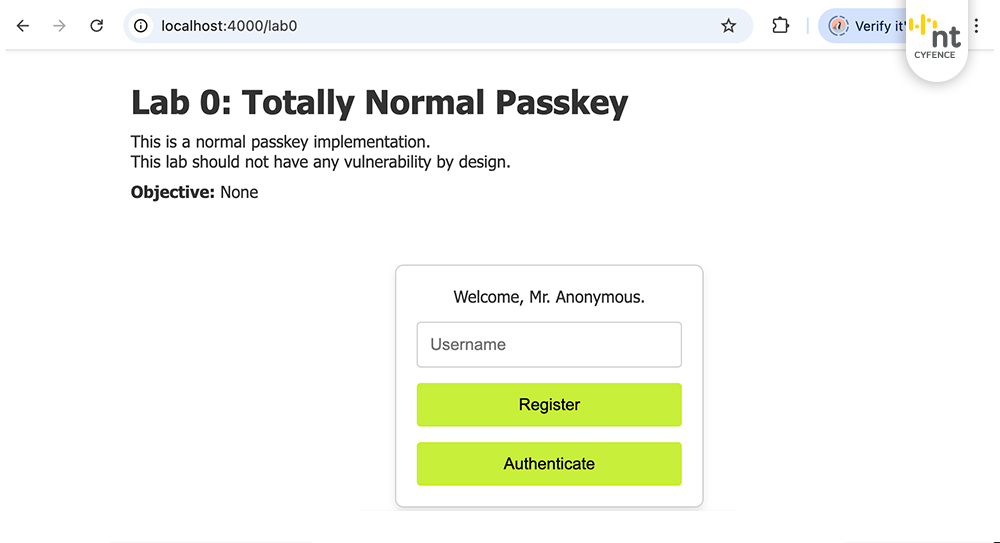The image size is (1000, 543).
Task: Click the bold "Objective:" label
Action: tap(173, 192)
